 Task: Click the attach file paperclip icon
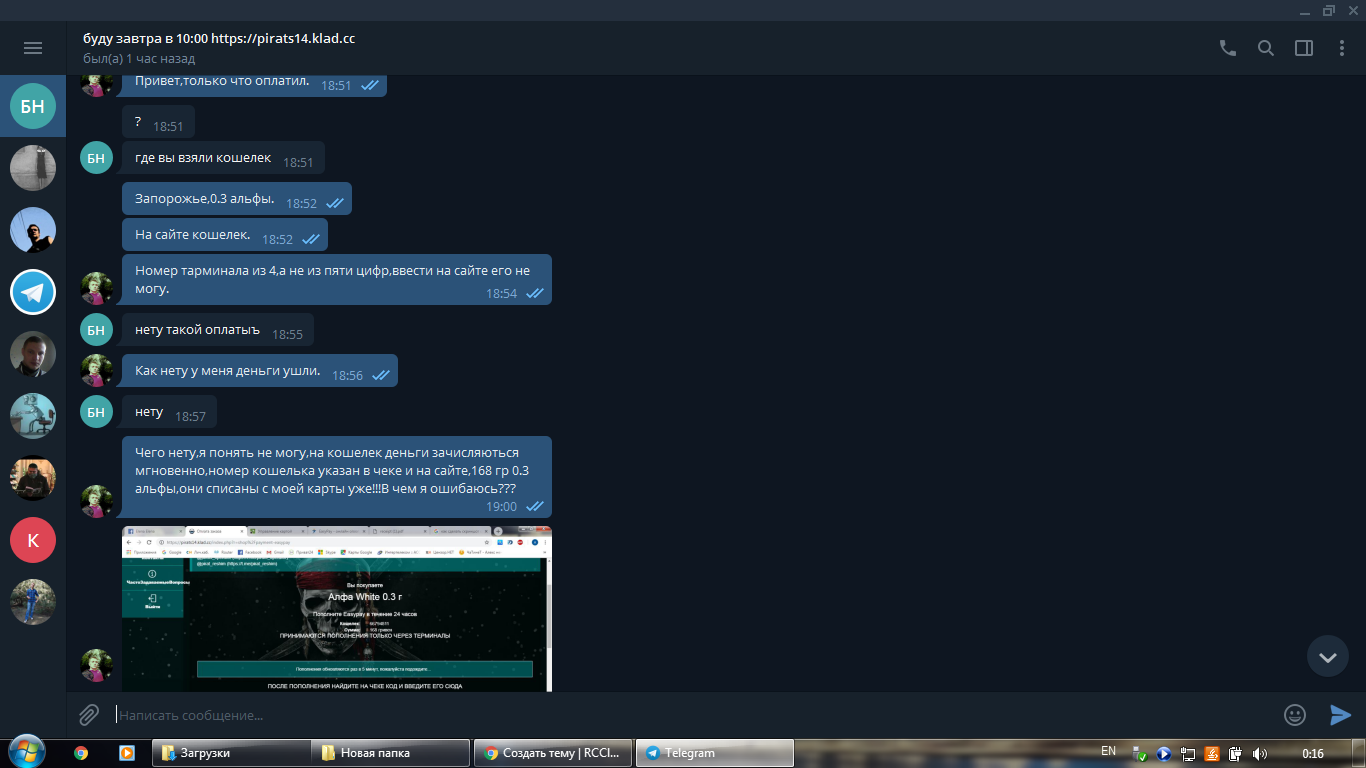click(x=90, y=715)
